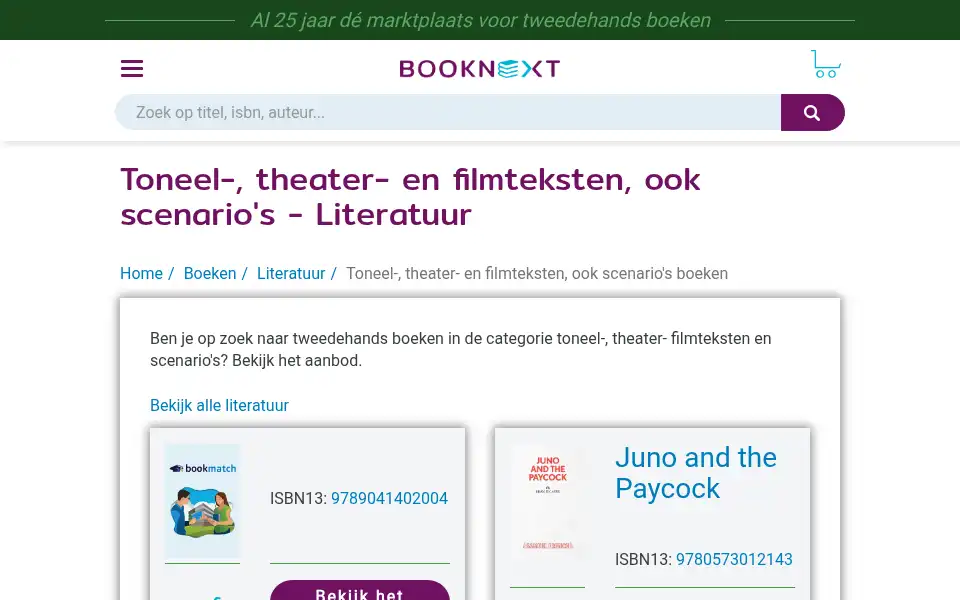Image resolution: width=960 pixels, height=600 pixels.
Task: Open the Boeken breadcrumb link
Action: (x=210, y=274)
